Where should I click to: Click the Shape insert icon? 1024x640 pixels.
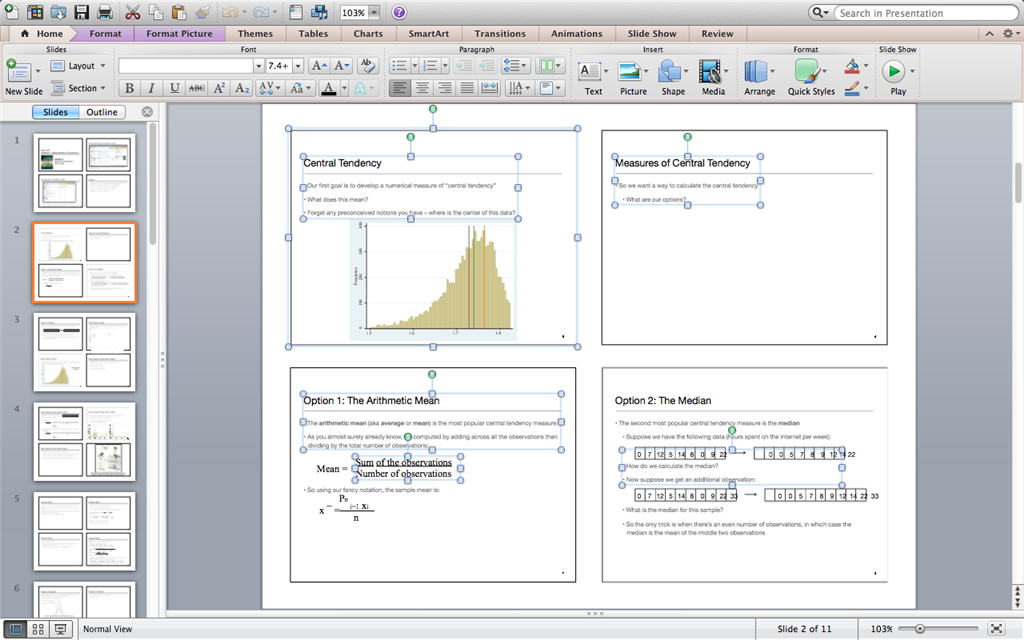pyautogui.click(x=672, y=76)
